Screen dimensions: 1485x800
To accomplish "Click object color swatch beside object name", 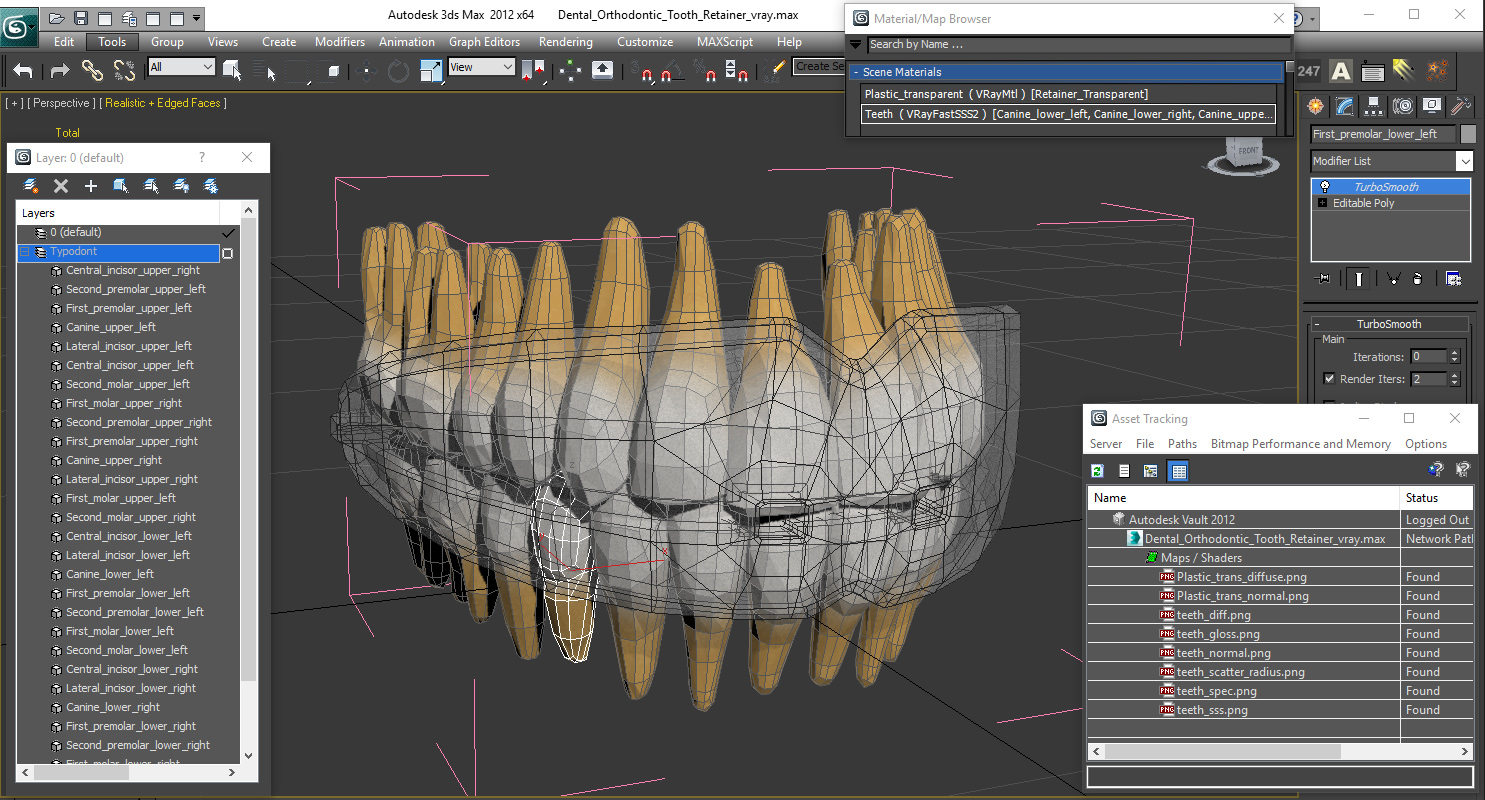I will point(1468,134).
